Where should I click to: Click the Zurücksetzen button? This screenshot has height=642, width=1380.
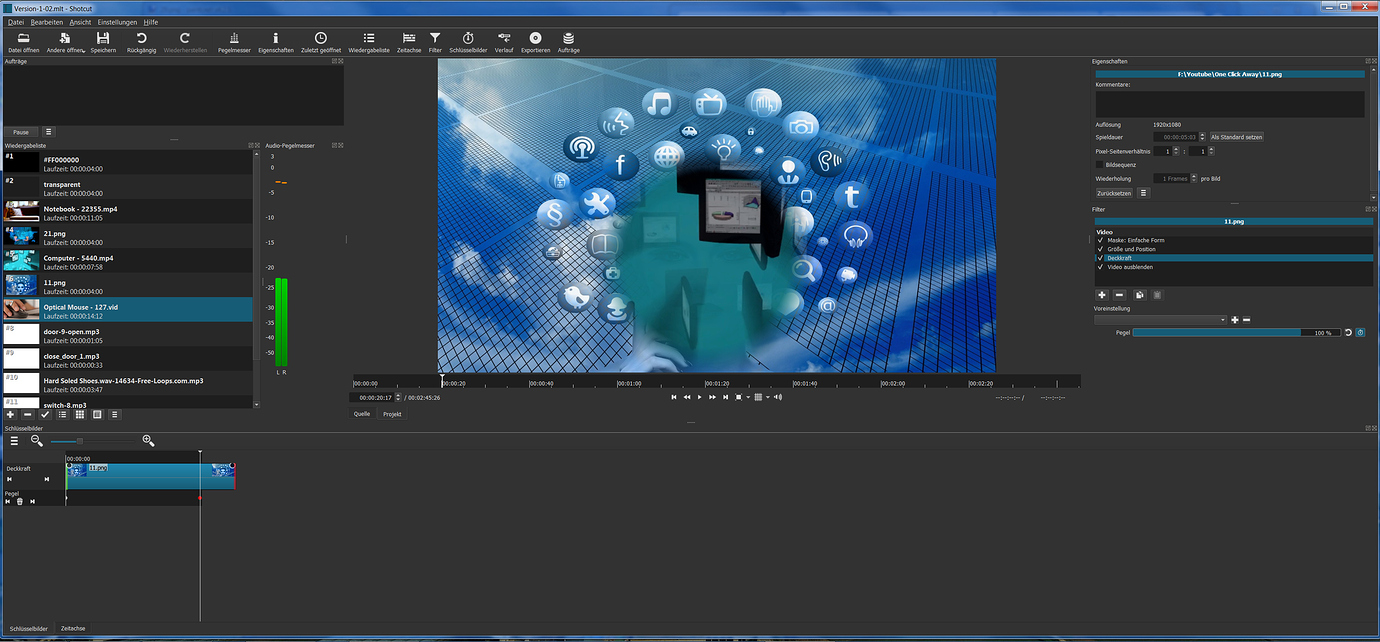[1114, 193]
